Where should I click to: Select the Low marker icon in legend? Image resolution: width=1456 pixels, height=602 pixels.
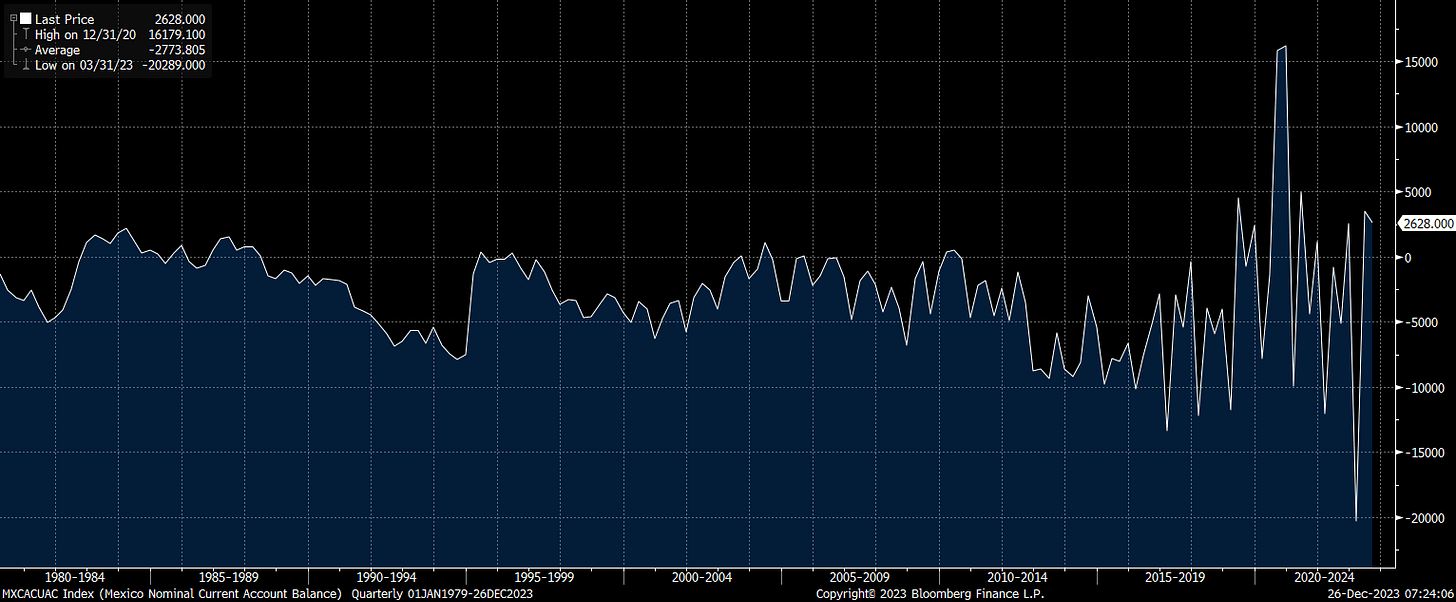coord(26,65)
